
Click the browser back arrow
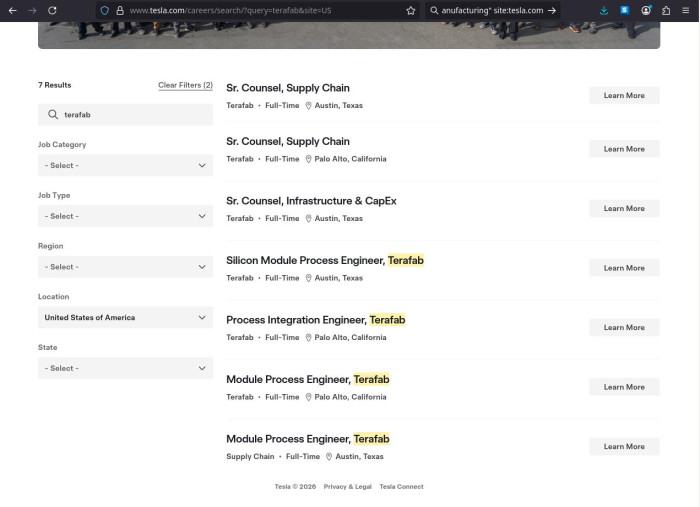coord(12,10)
